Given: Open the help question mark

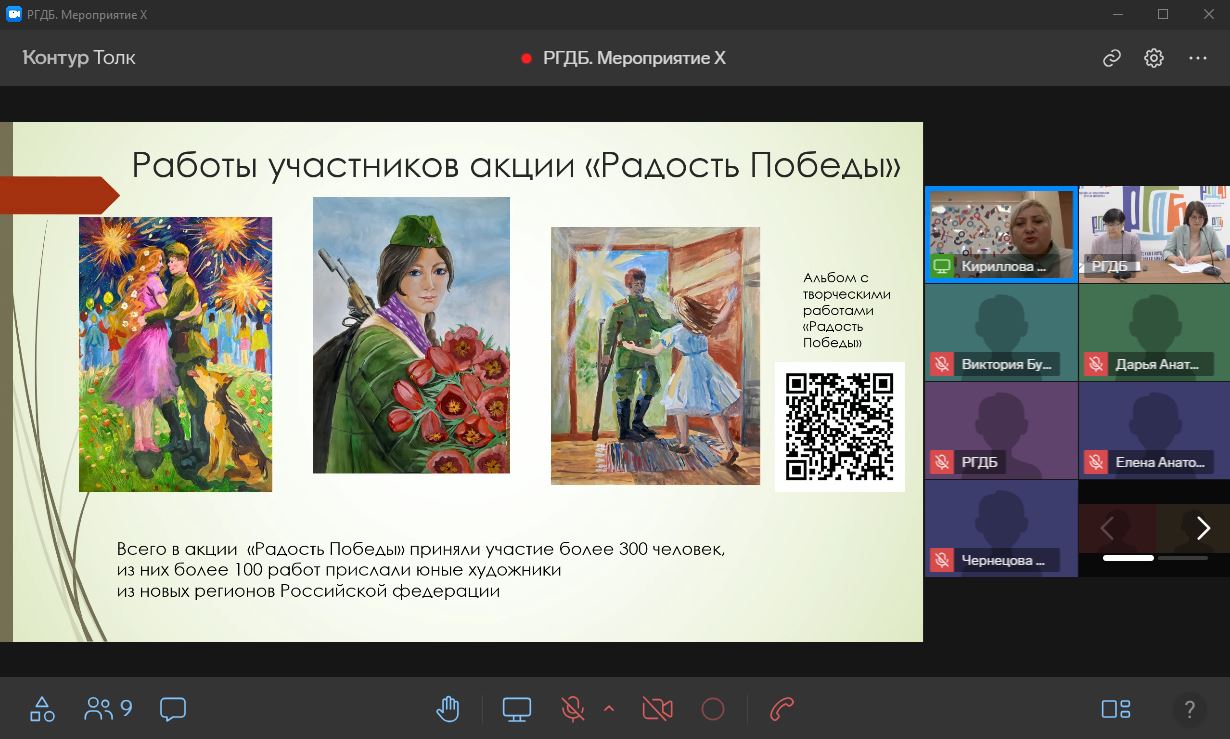Looking at the screenshot, I should click(1189, 709).
